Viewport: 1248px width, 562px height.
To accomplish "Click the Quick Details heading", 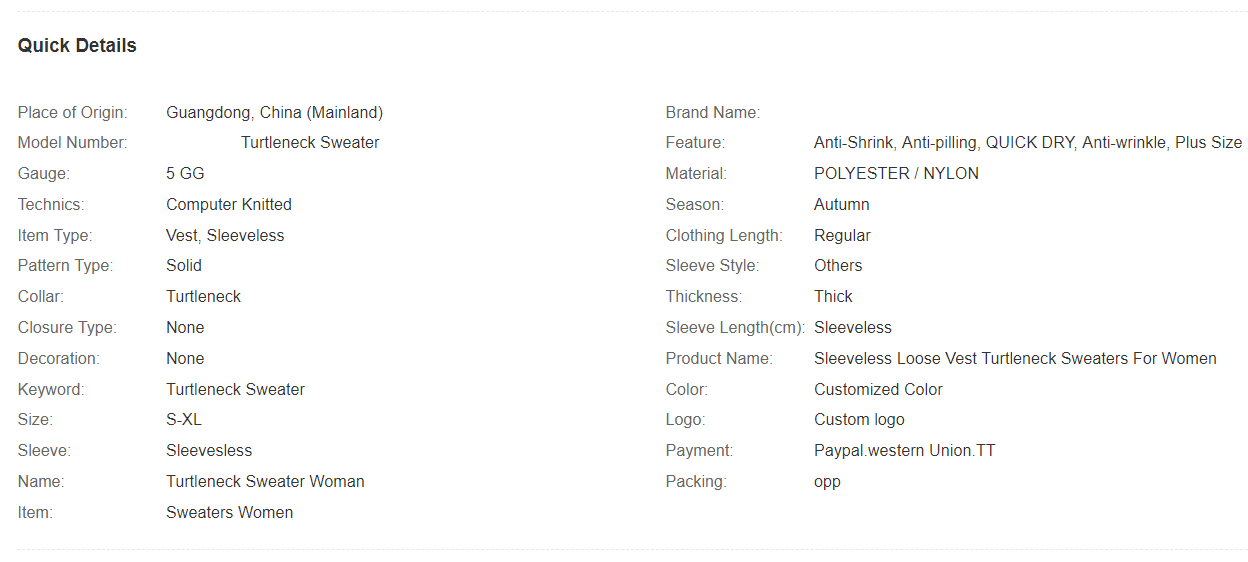I will tap(77, 46).
